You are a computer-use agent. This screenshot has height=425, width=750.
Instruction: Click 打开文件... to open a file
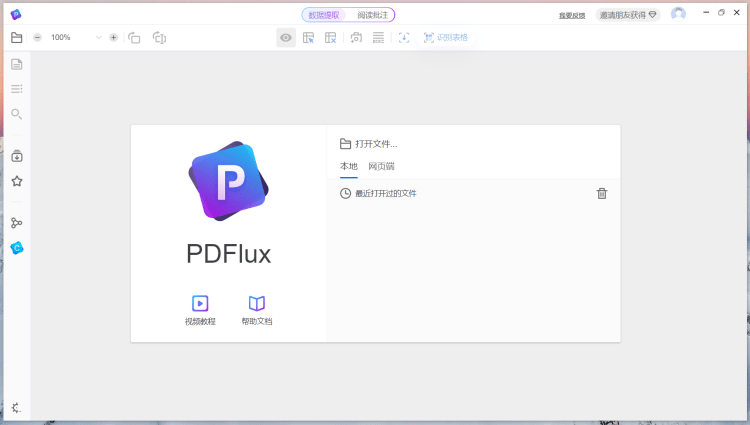368,143
